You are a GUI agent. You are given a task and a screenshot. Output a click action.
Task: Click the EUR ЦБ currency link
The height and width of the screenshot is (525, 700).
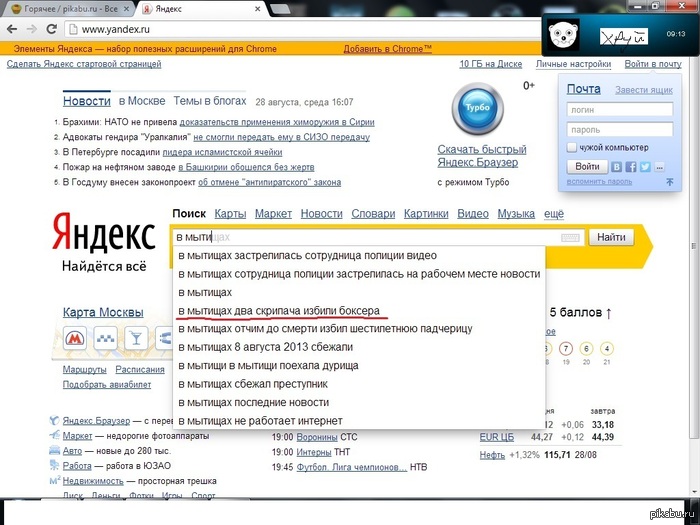coord(497,437)
